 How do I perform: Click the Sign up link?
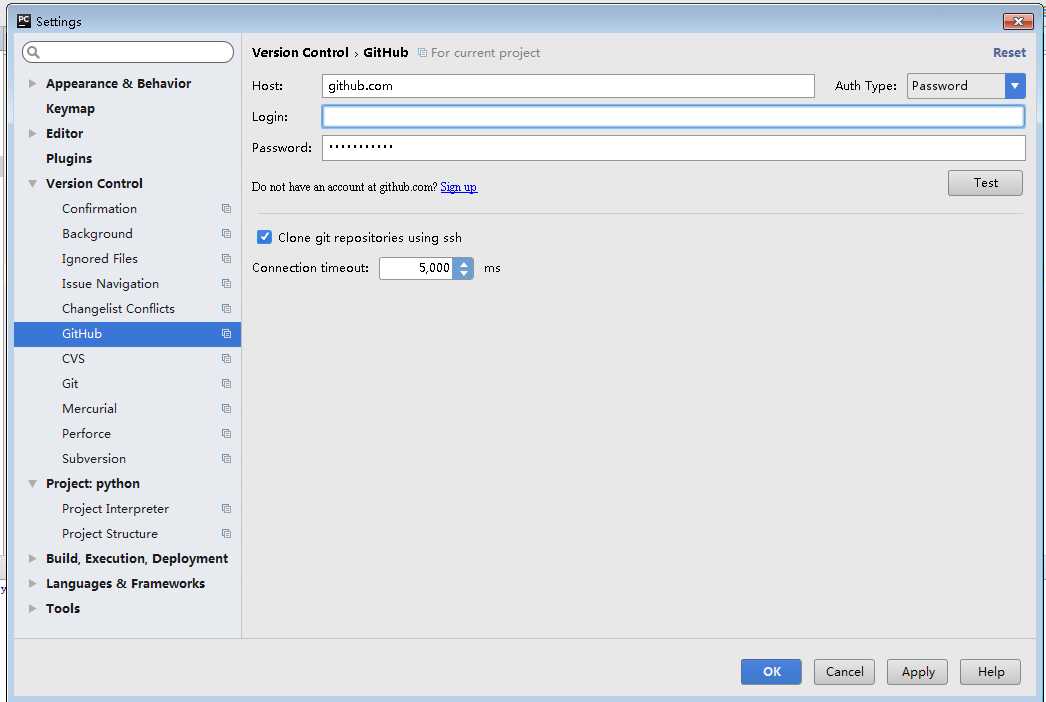point(458,187)
